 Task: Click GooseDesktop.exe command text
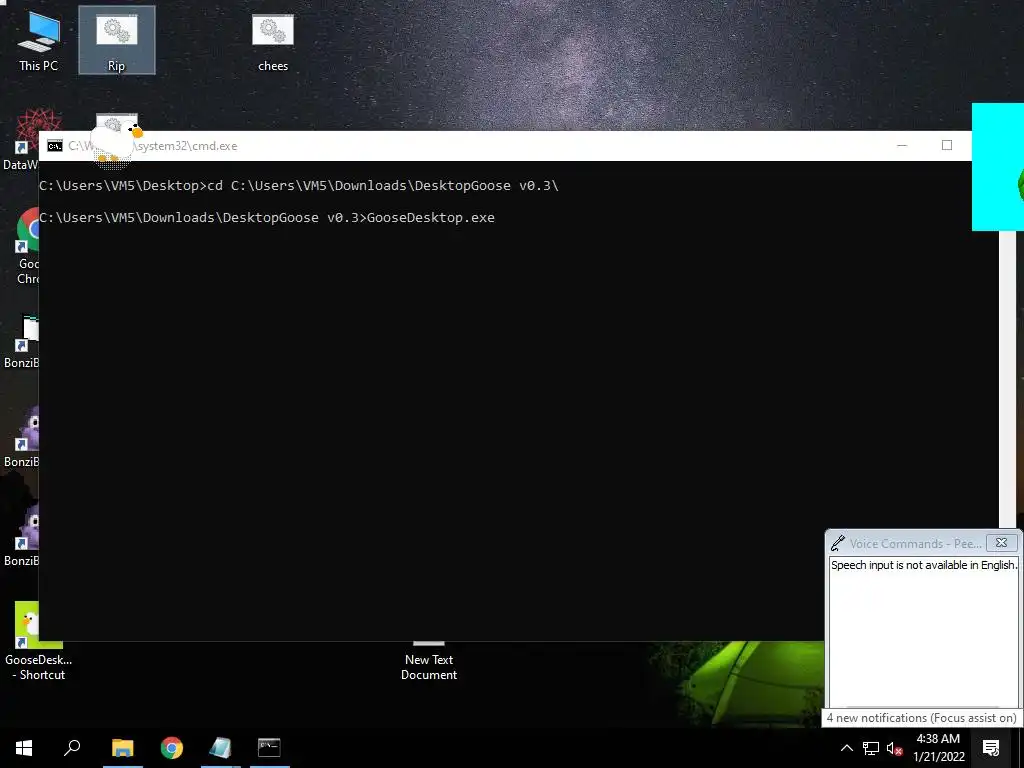(x=431, y=217)
